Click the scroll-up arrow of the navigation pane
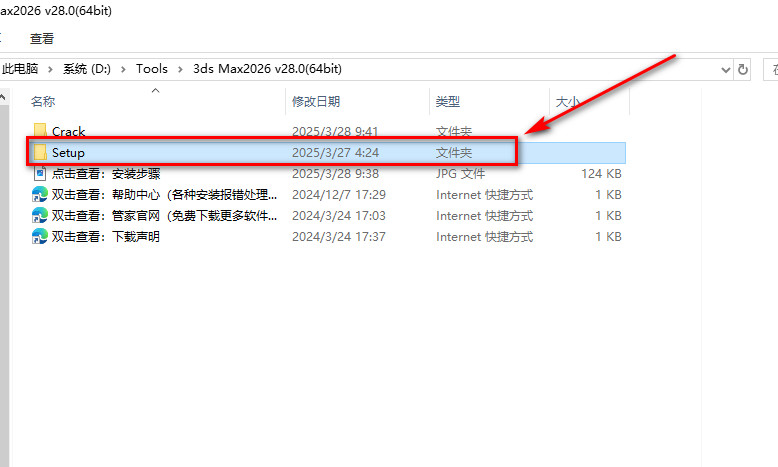This screenshot has height=467, width=778. click(3, 97)
